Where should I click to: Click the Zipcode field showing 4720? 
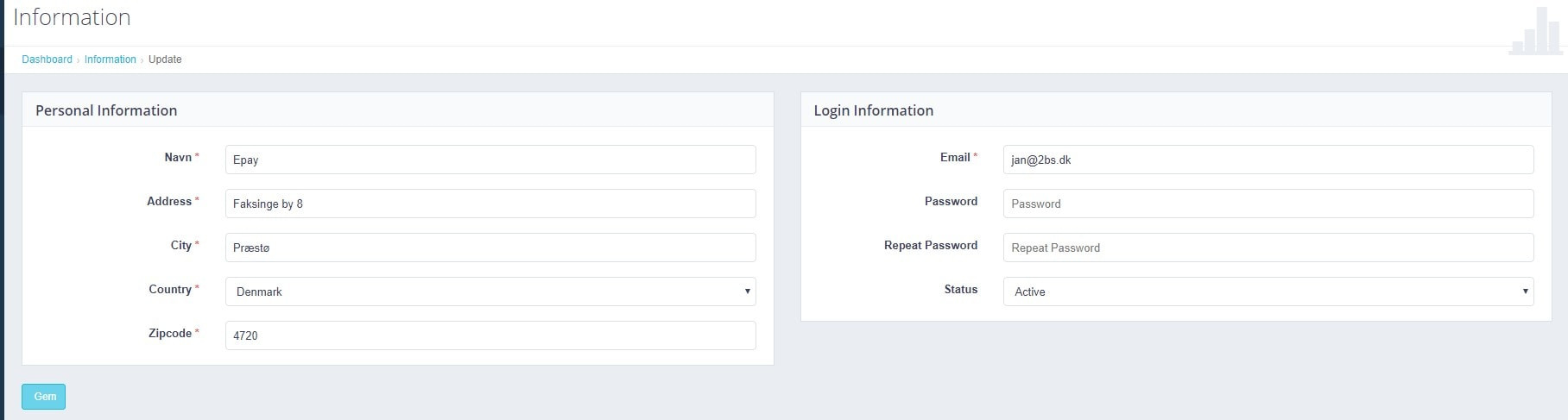(x=490, y=335)
